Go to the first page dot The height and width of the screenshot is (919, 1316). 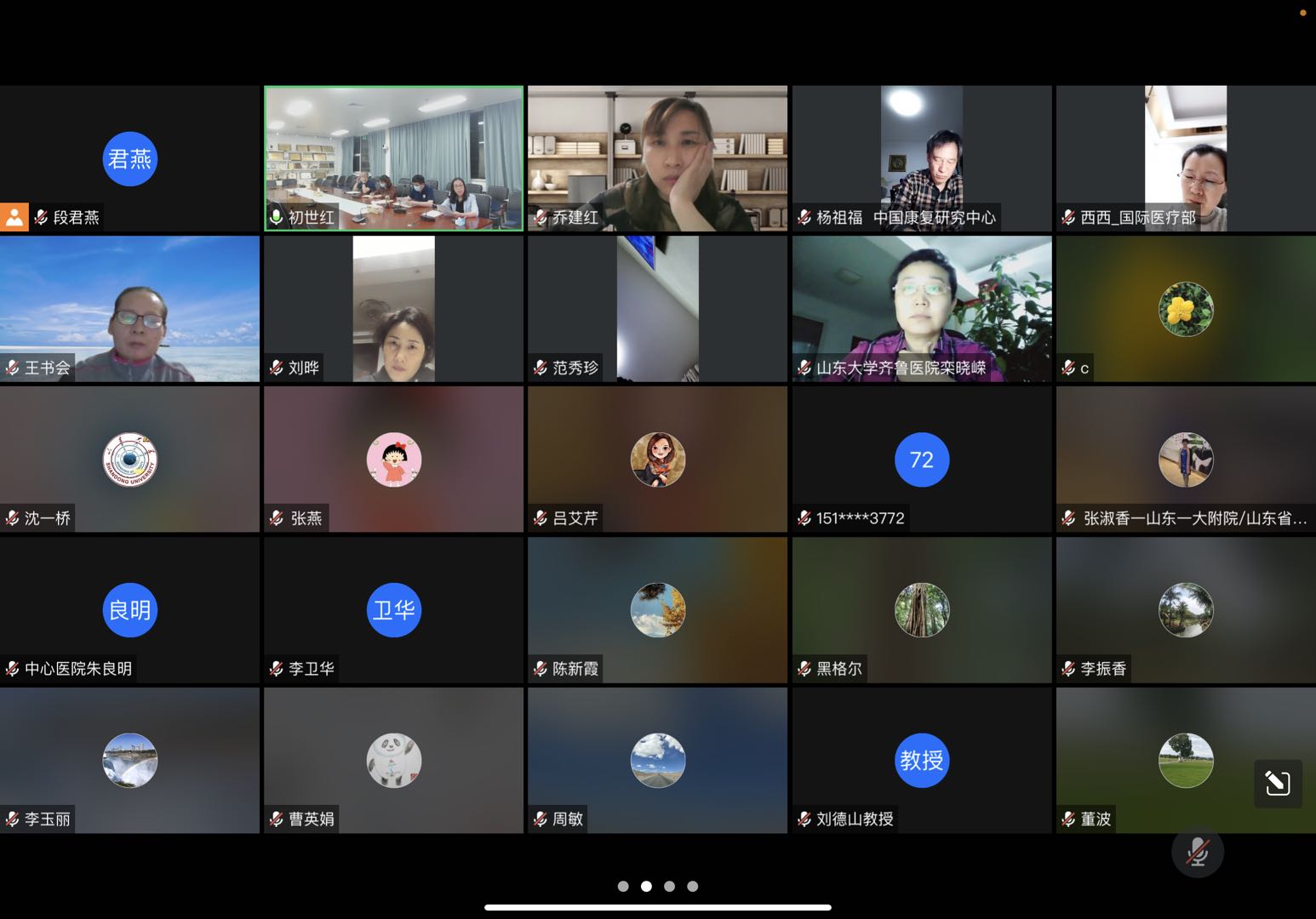click(623, 887)
